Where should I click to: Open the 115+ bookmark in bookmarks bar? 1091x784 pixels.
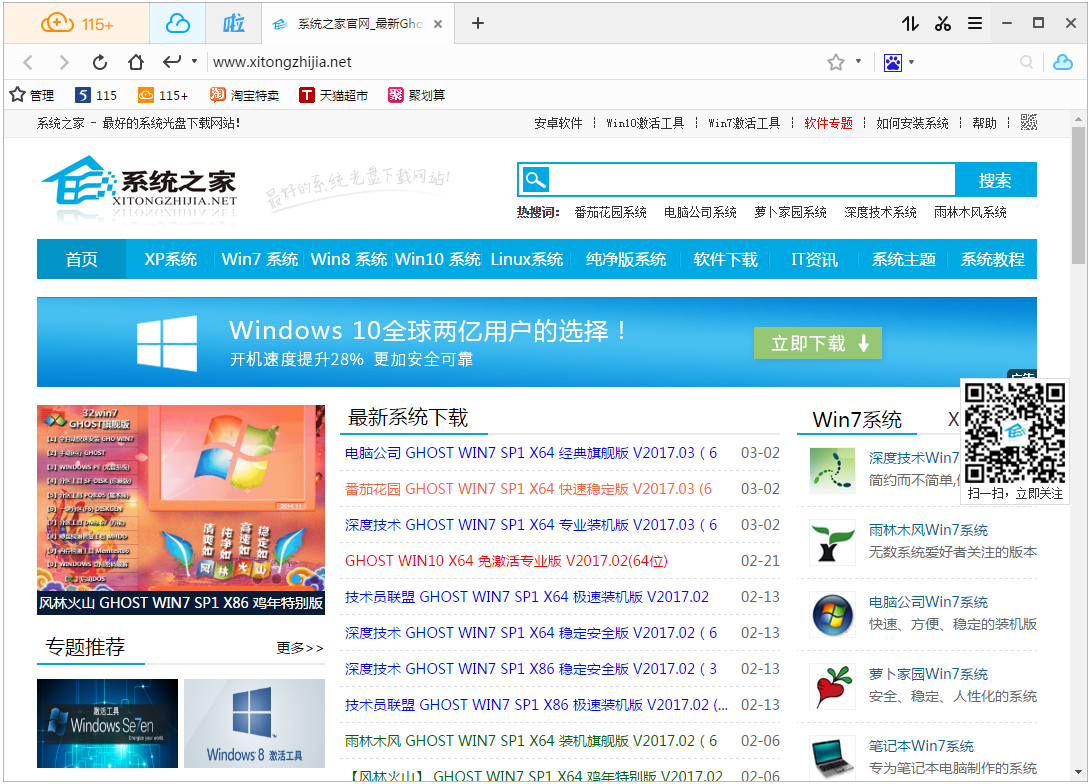[163, 95]
